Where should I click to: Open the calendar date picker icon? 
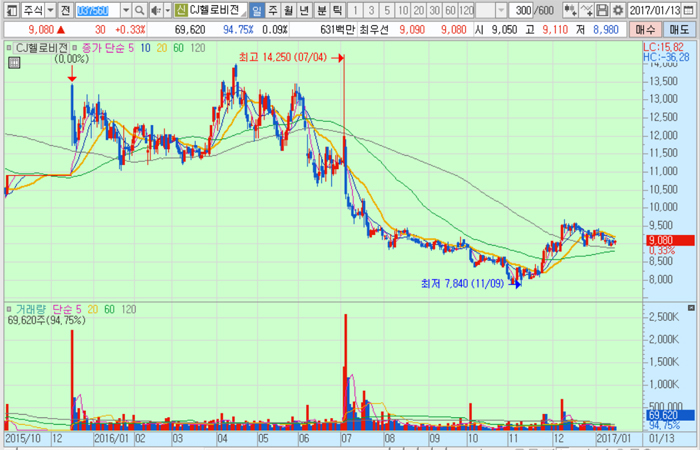coord(690,10)
